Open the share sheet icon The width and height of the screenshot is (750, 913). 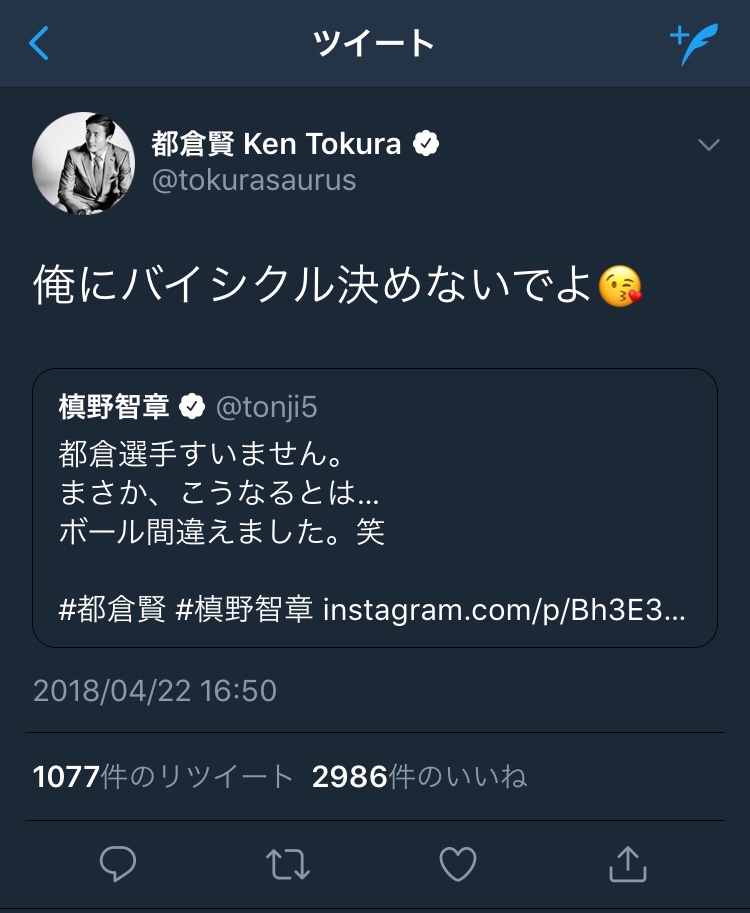[x=628, y=864]
